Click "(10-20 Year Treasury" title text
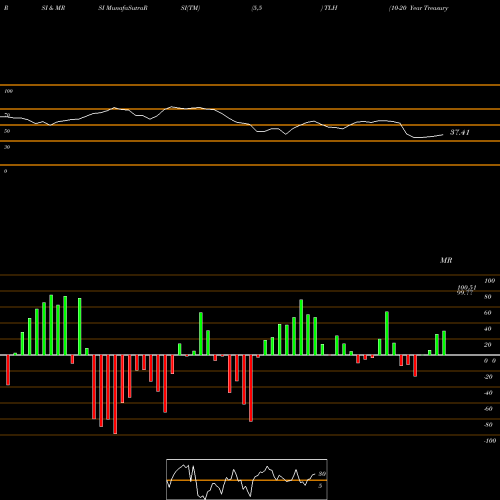500x500 pixels. tap(418, 8)
